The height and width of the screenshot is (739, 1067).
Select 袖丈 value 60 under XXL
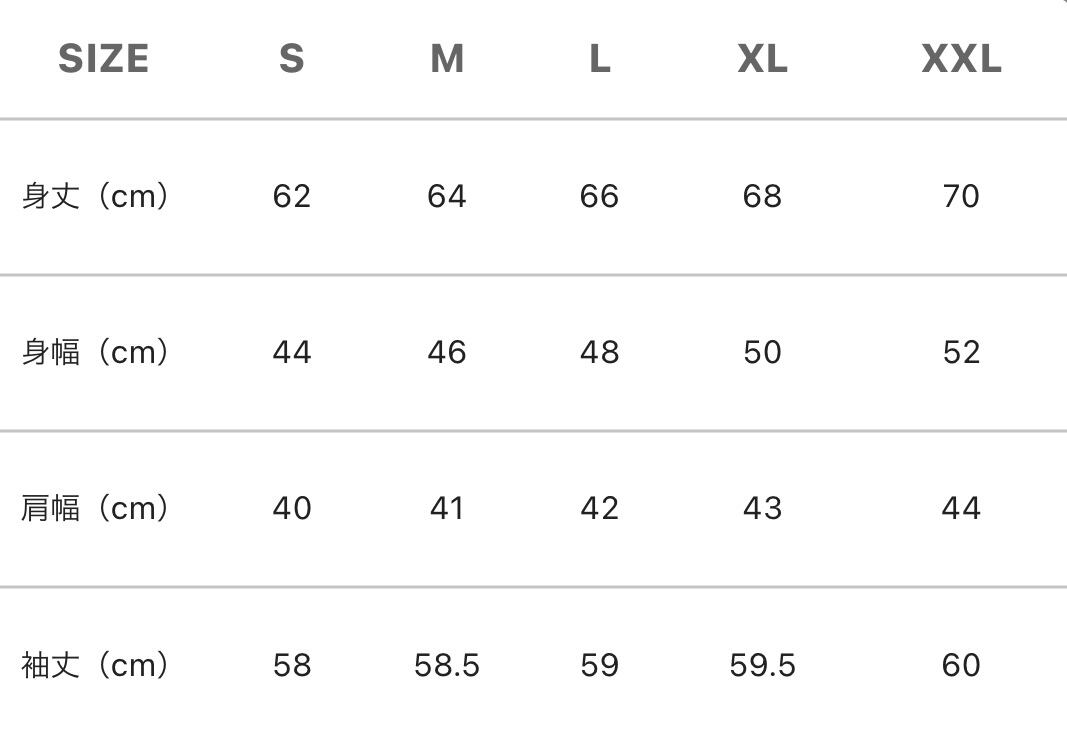pyautogui.click(x=961, y=665)
